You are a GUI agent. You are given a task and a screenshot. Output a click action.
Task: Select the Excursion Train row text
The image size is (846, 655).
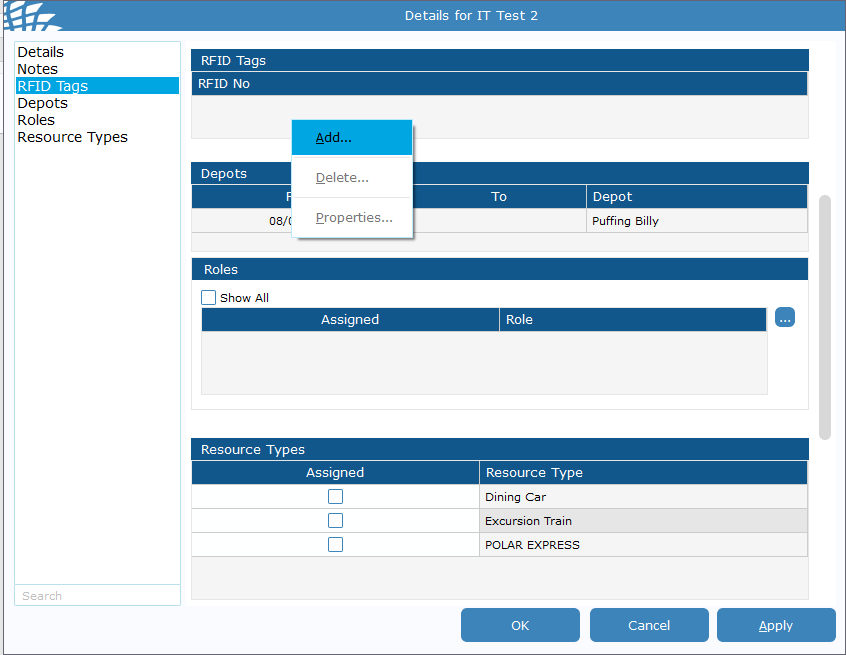click(528, 521)
